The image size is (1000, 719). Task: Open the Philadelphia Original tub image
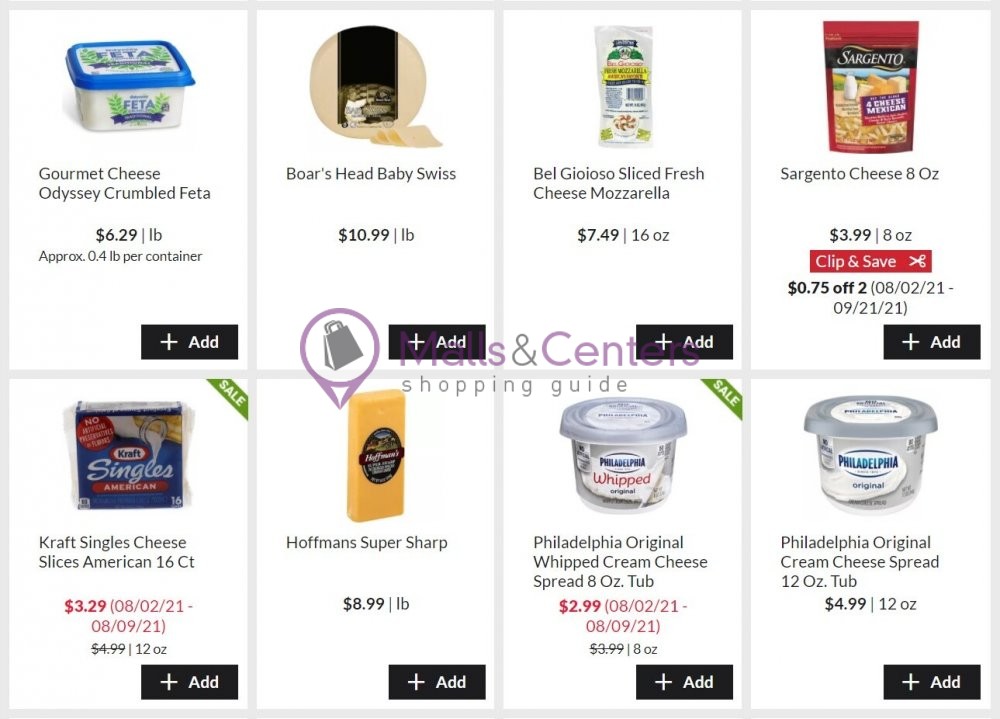(x=871, y=456)
